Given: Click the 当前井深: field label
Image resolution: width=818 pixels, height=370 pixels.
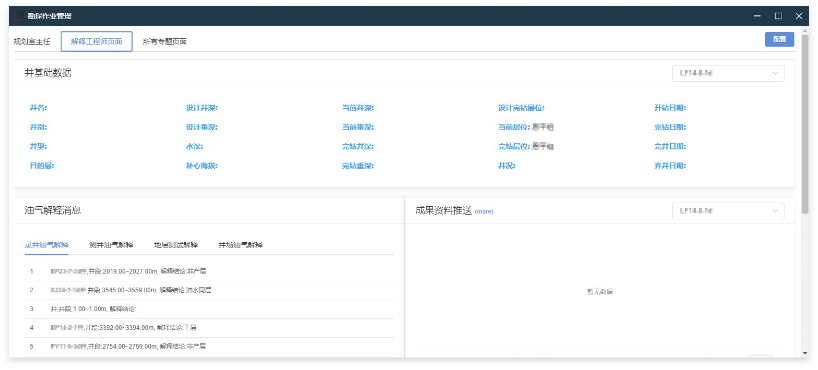Looking at the screenshot, I should coord(358,108).
